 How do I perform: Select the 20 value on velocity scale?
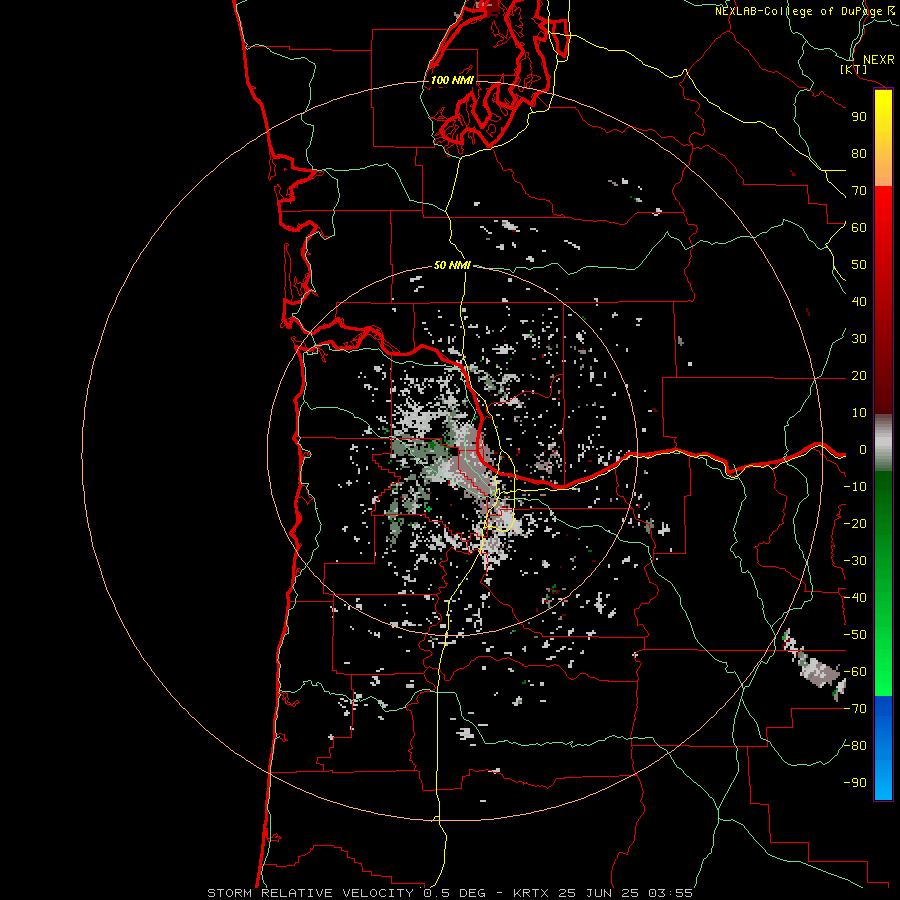point(859,375)
